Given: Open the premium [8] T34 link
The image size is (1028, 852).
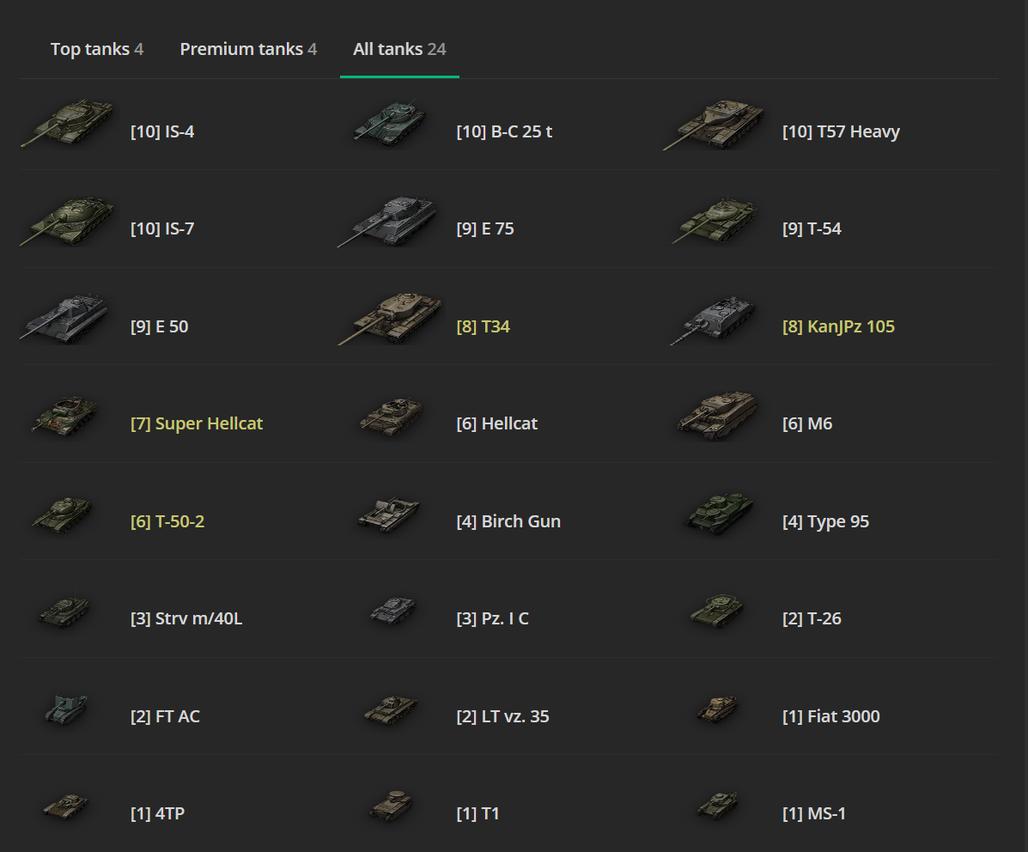Looking at the screenshot, I should tap(483, 327).
